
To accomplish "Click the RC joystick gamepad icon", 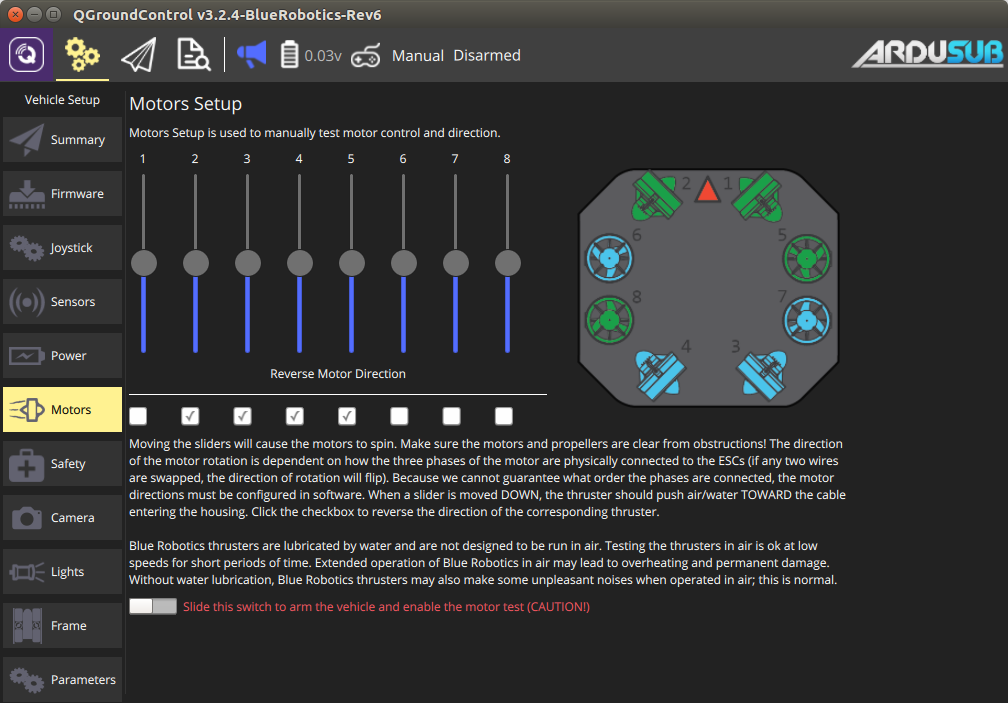I will tap(366, 56).
